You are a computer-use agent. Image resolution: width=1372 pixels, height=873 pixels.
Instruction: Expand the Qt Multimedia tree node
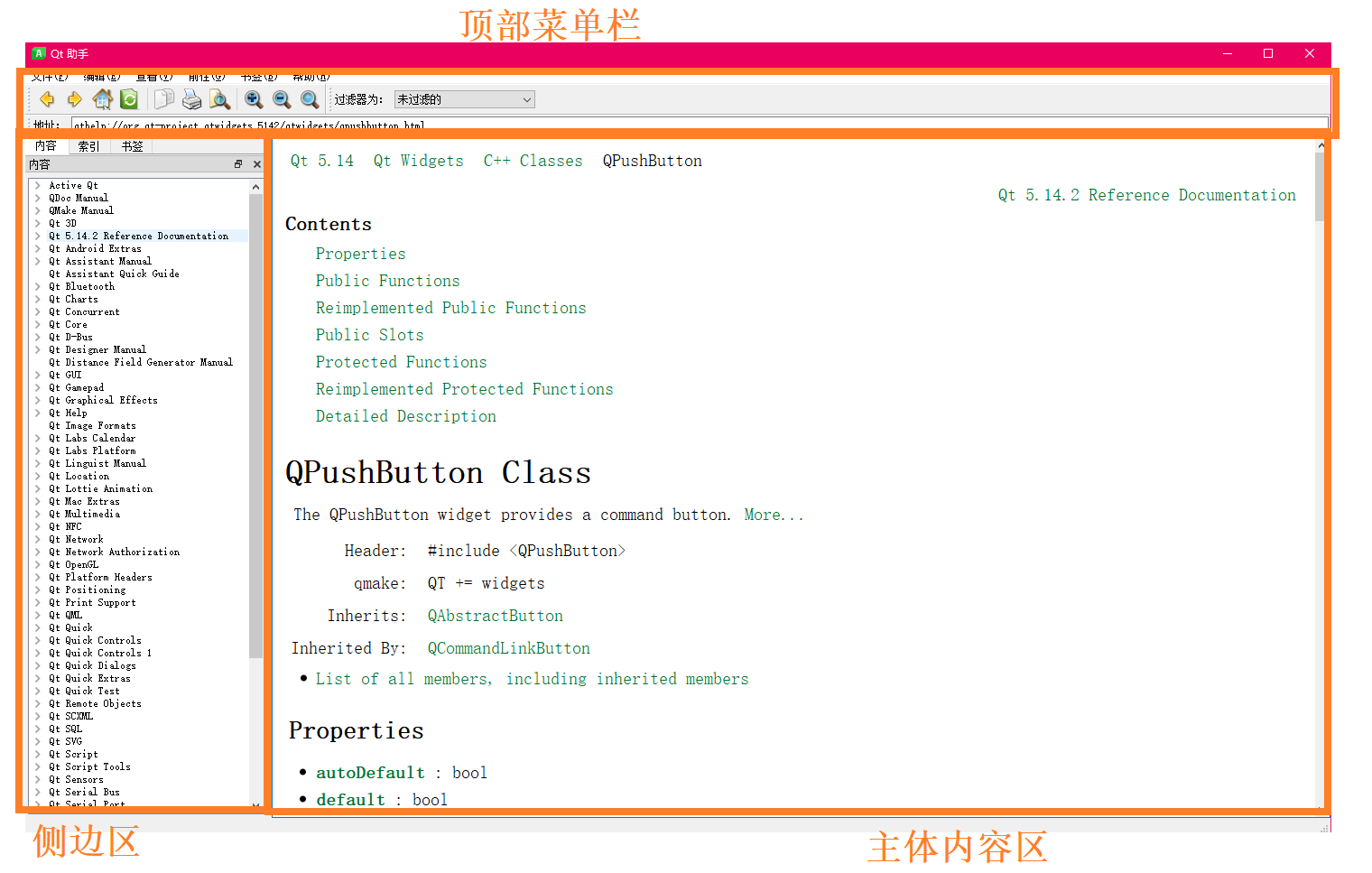coord(37,514)
